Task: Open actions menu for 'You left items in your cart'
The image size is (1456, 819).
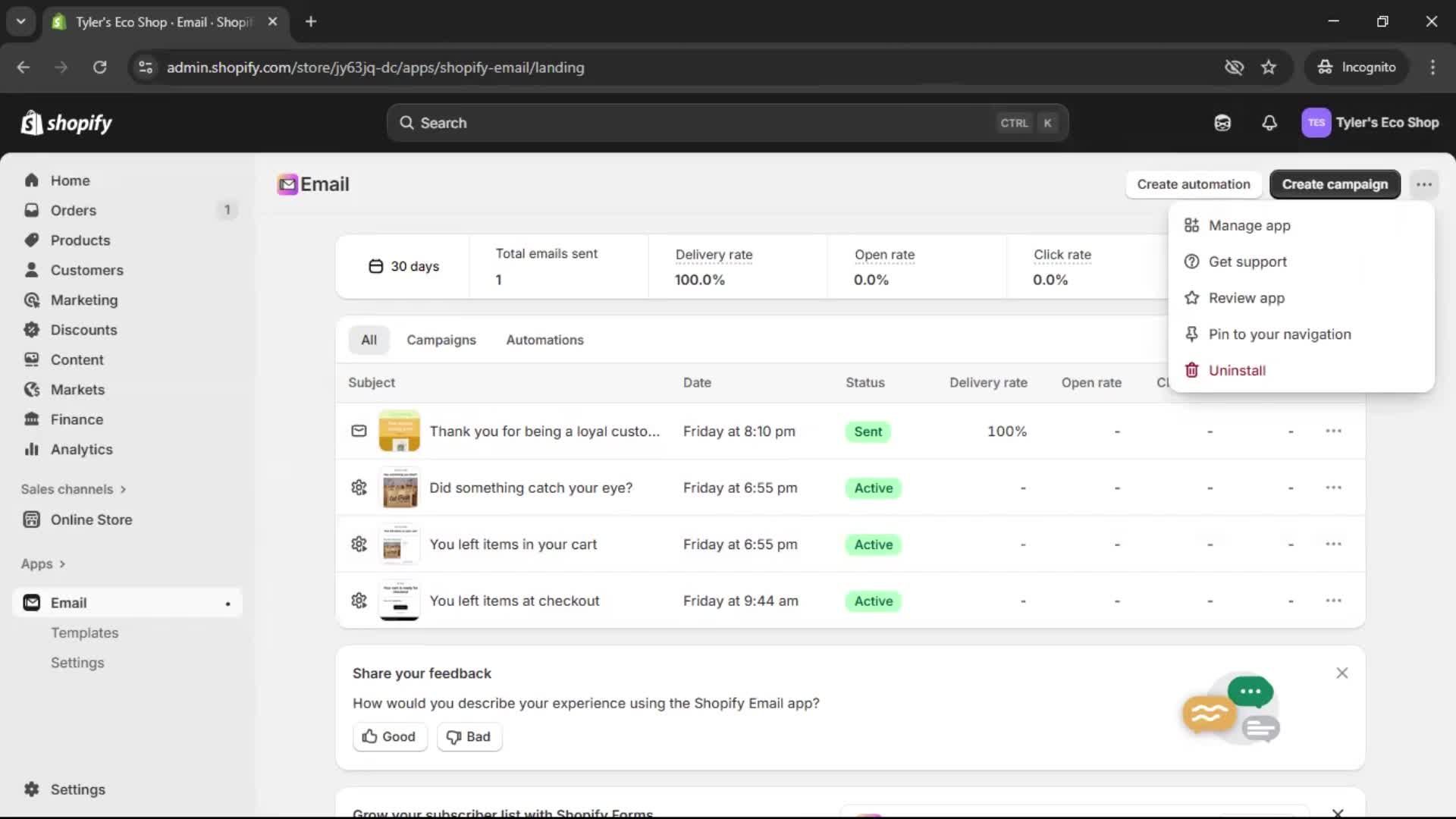Action: (x=1333, y=544)
